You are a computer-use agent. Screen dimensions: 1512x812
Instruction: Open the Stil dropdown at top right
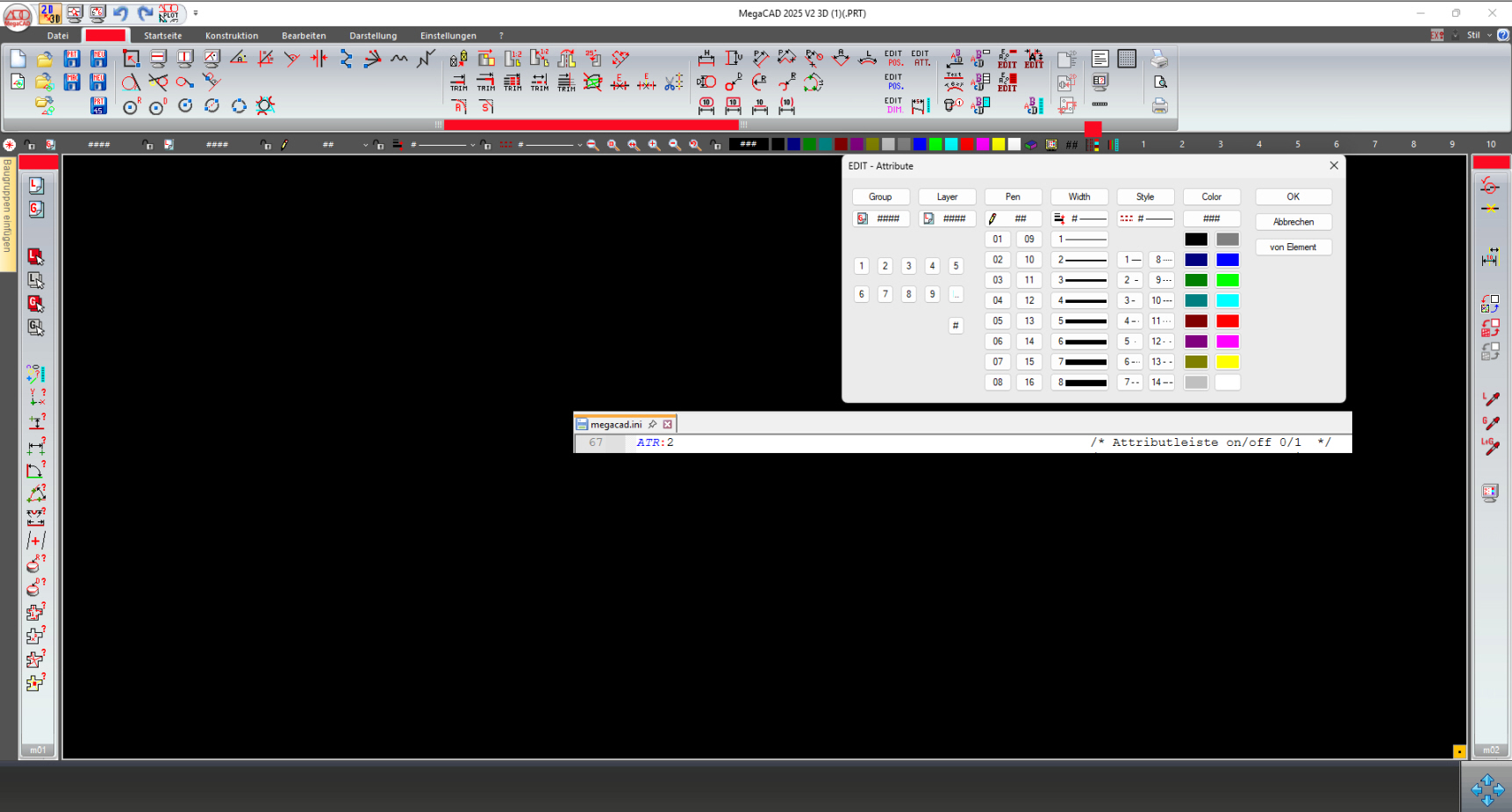pos(1479,35)
